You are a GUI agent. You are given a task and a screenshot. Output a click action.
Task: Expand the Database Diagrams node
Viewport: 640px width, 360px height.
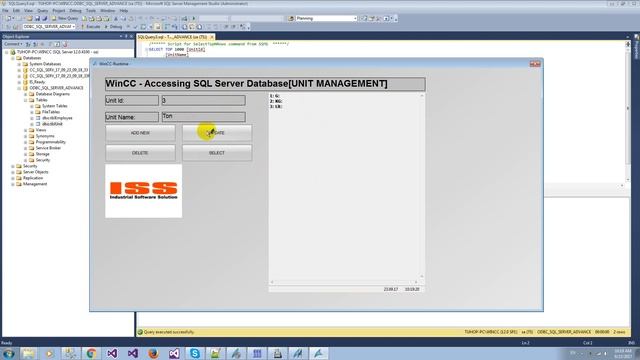pos(26,94)
